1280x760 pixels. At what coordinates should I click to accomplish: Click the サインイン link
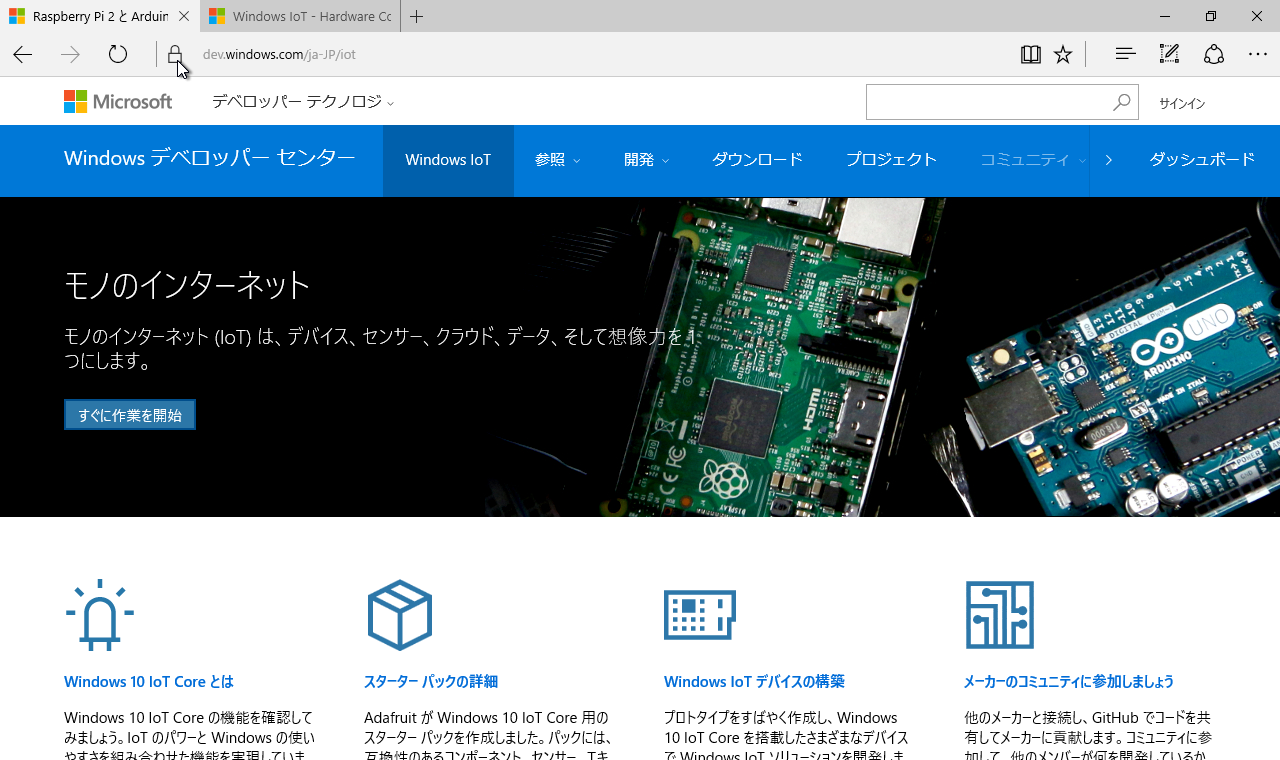click(1182, 103)
